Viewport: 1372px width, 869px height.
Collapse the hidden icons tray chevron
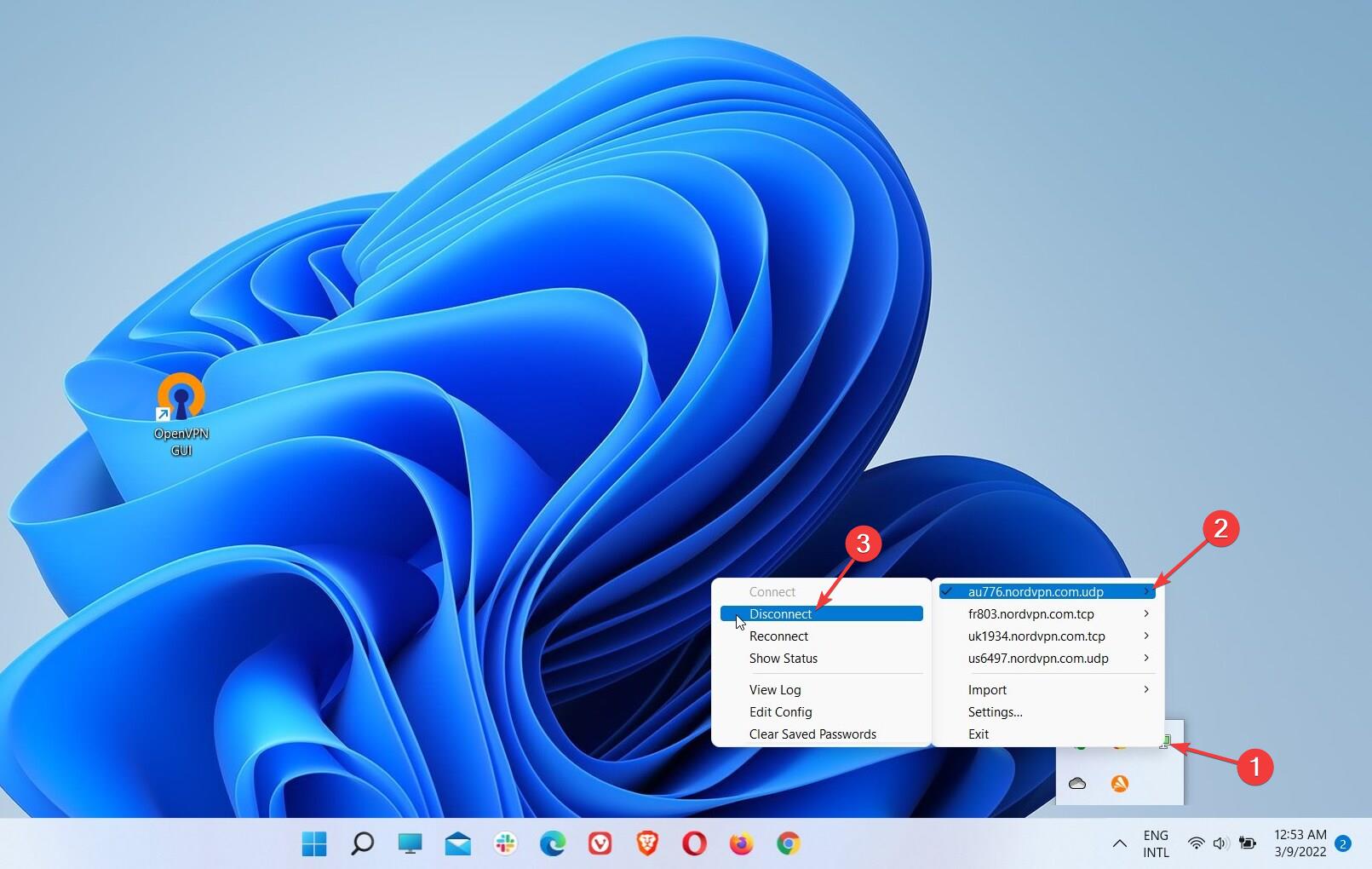point(1119,843)
